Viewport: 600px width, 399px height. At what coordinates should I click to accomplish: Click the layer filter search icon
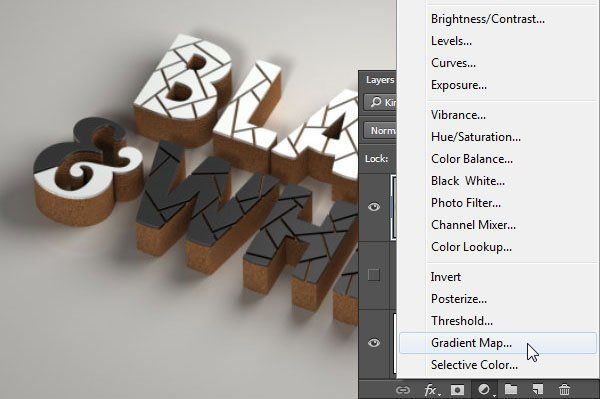click(x=376, y=102)
